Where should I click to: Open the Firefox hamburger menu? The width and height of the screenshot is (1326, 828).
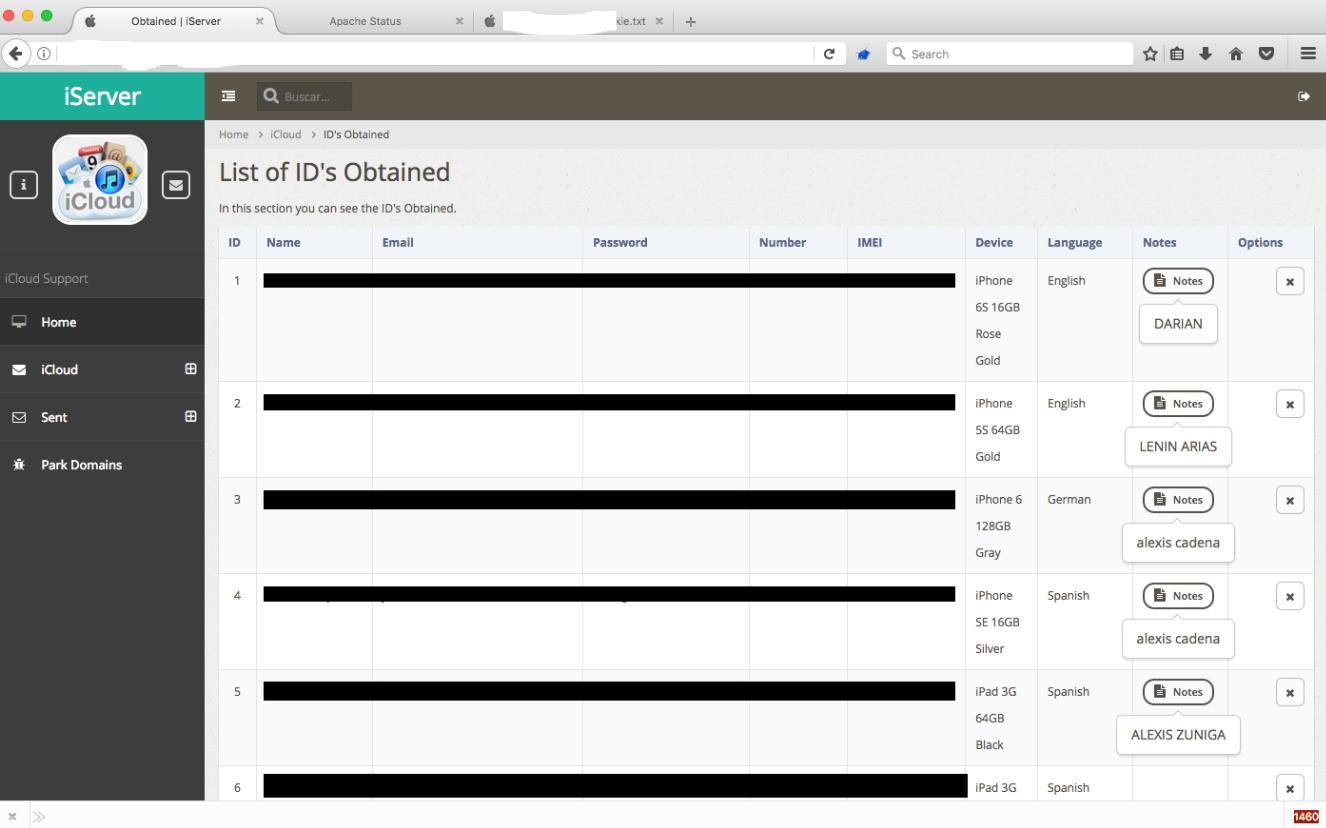click(x=1307, y=54)
